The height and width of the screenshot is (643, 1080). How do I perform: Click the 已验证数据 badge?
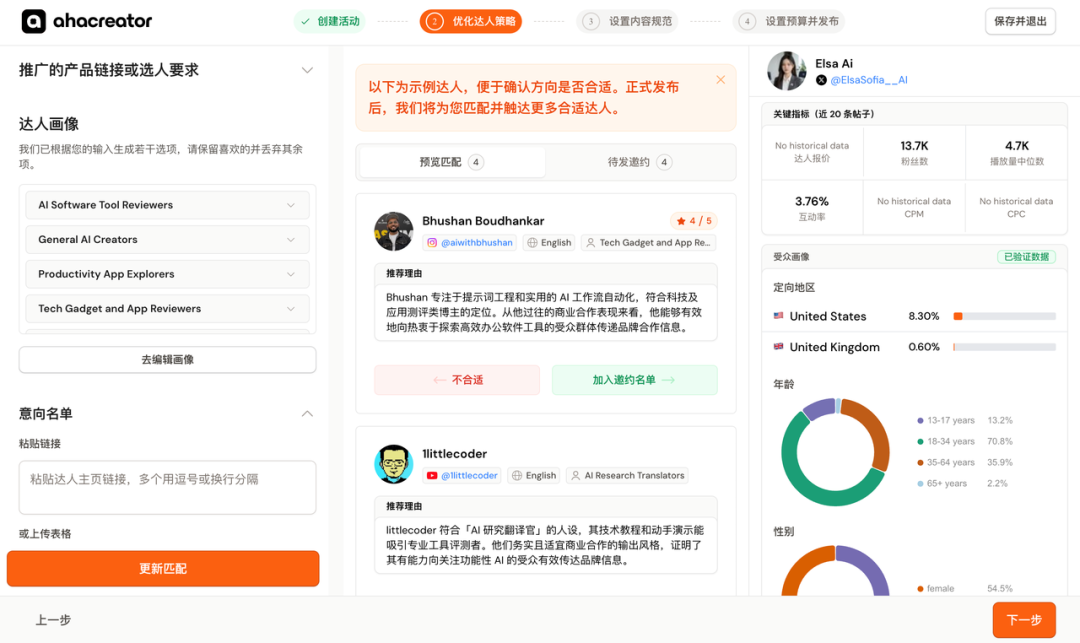point(1026,257)
